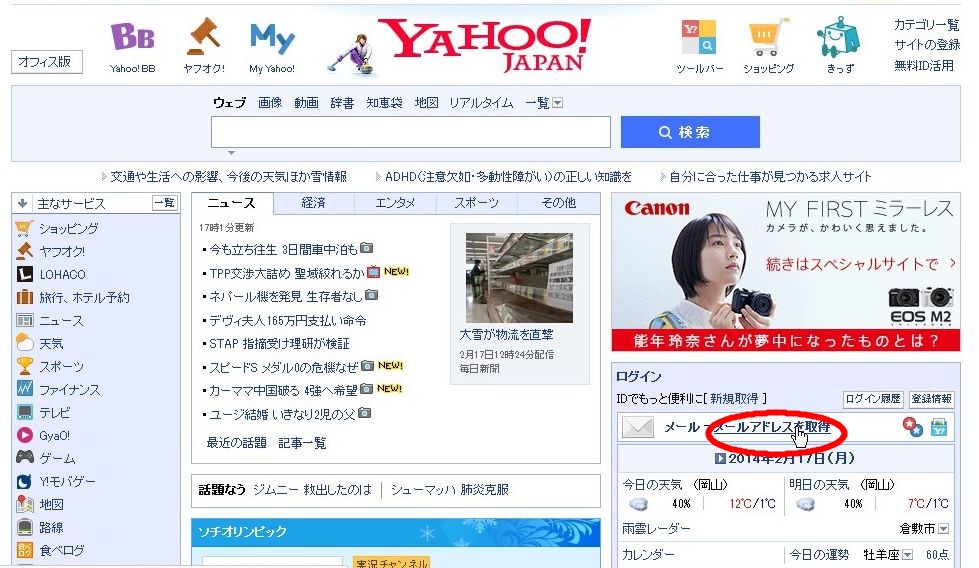
Task: Select the エンタメ tab
Action: 395,203
